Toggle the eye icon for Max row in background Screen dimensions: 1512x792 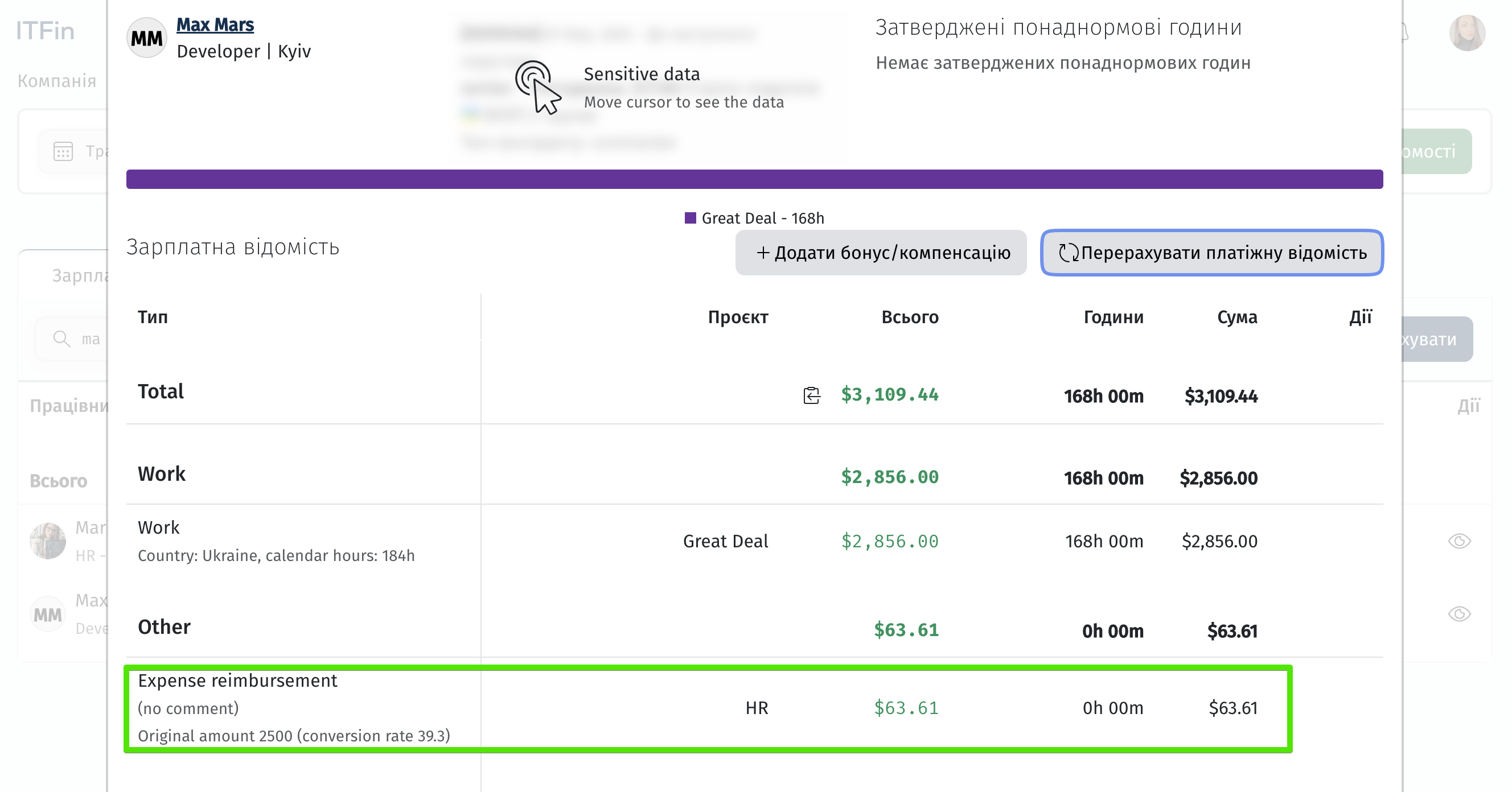pos(1458,614)
